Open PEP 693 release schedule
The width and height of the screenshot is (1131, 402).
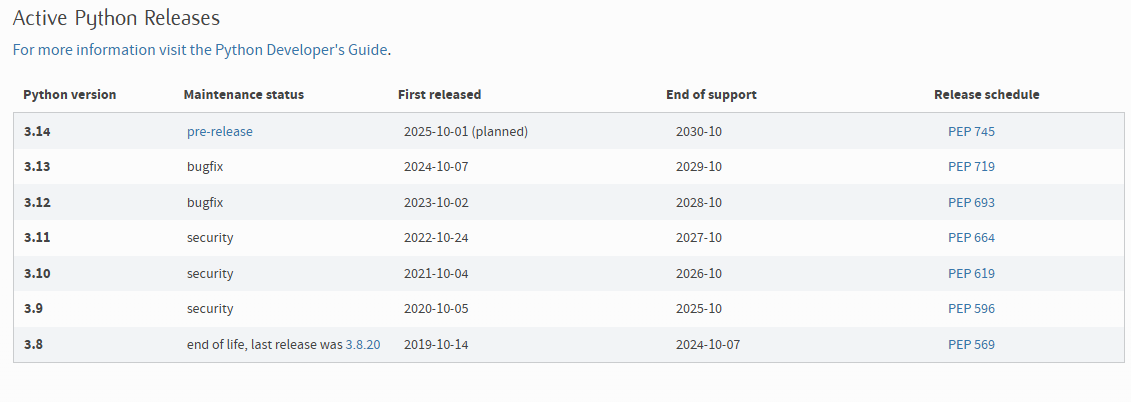(971, 202)
